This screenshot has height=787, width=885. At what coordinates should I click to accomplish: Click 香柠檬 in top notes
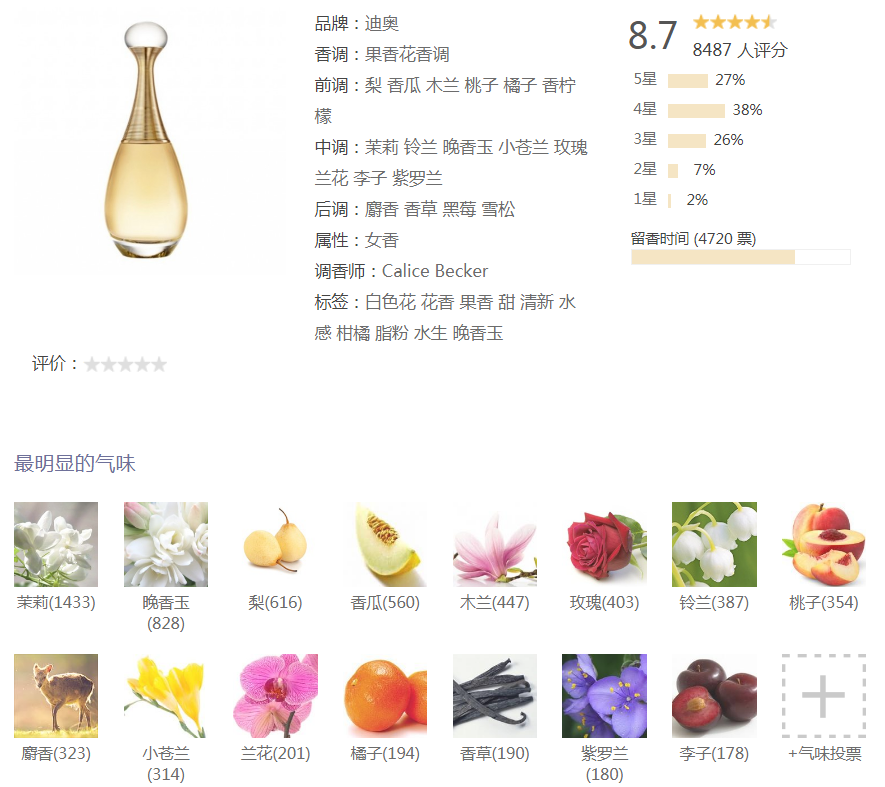(x=559, y=86)
